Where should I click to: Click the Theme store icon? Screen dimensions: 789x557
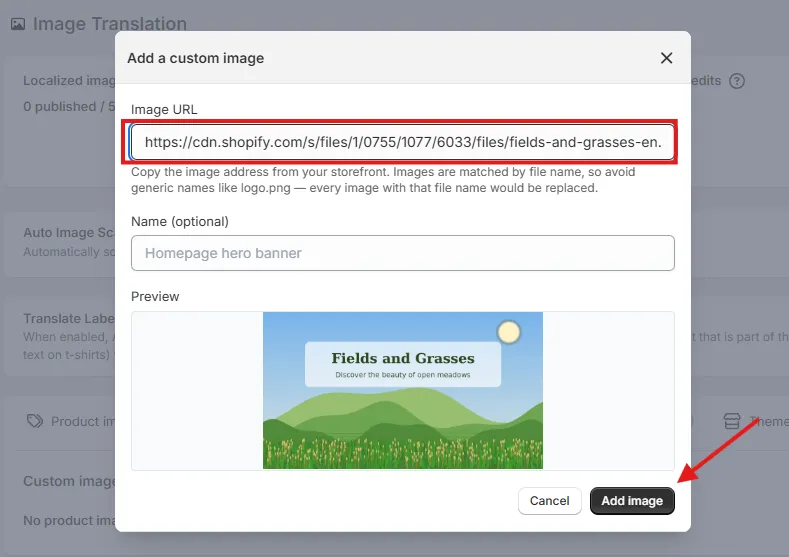point(732,421)
